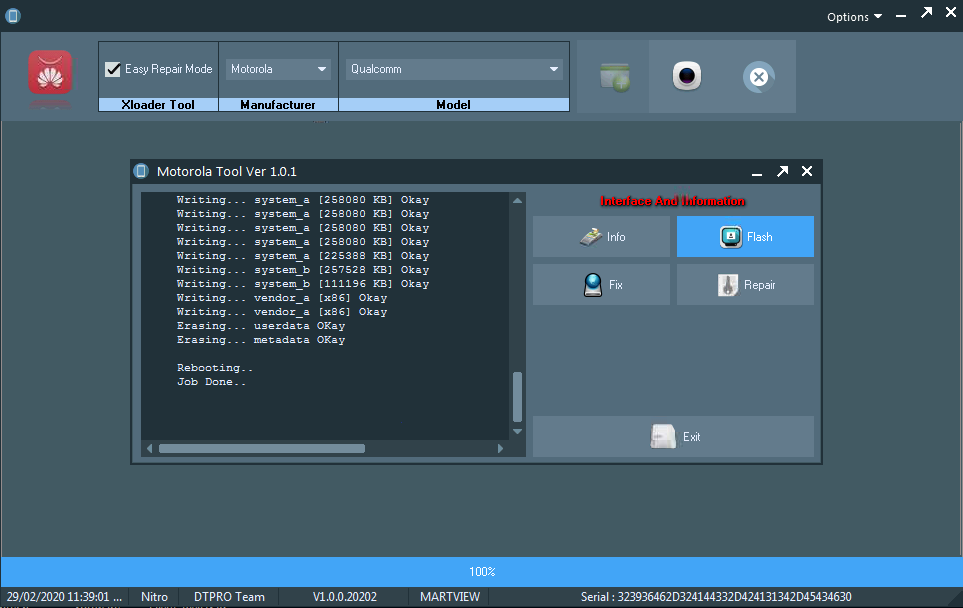The width and height of the screenshot is (963, 608).
Task: Close the Motorola Tool window
Action: pos(807,171)
